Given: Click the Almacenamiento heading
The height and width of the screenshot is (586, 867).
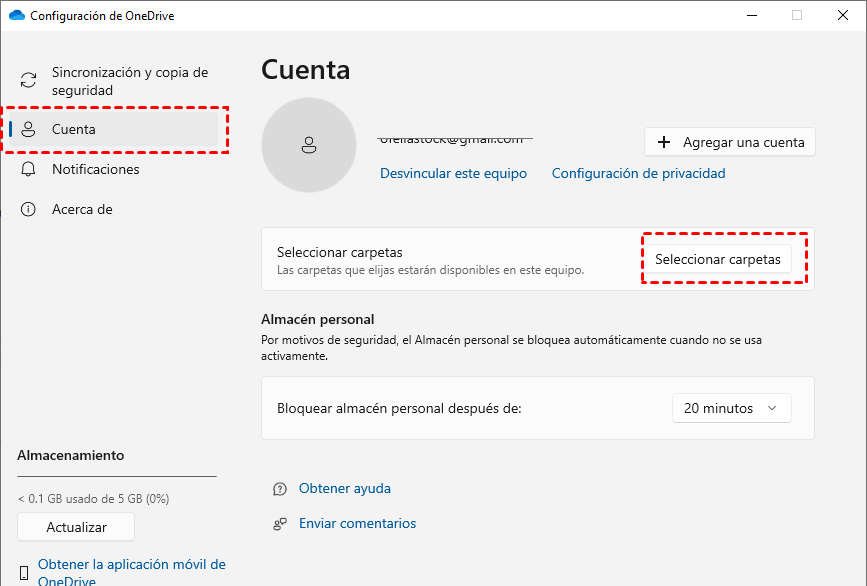Looking at the screenshot, I should click(x=71, y=456).
